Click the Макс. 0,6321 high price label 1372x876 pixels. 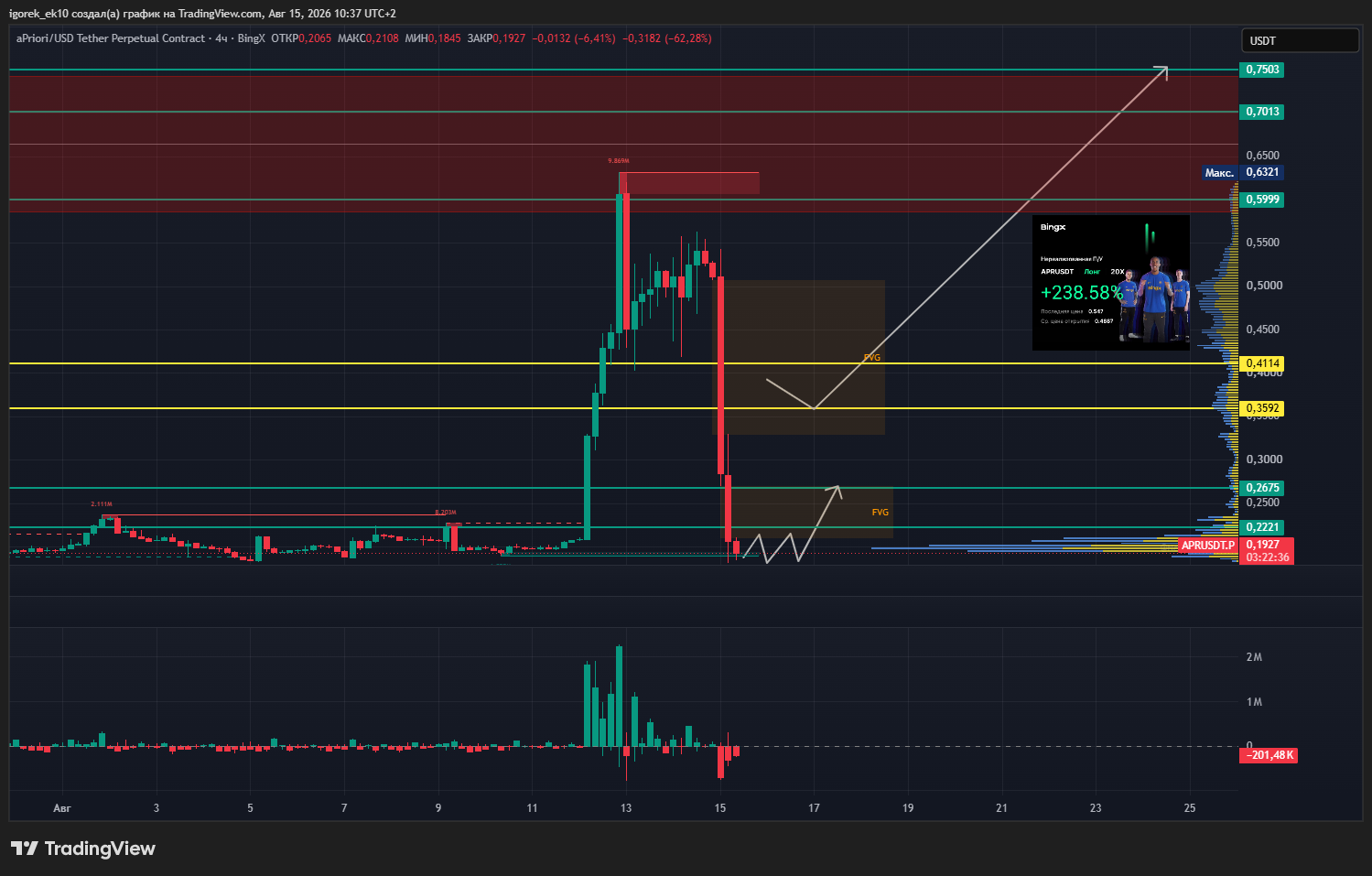[x=1242, y=172]
